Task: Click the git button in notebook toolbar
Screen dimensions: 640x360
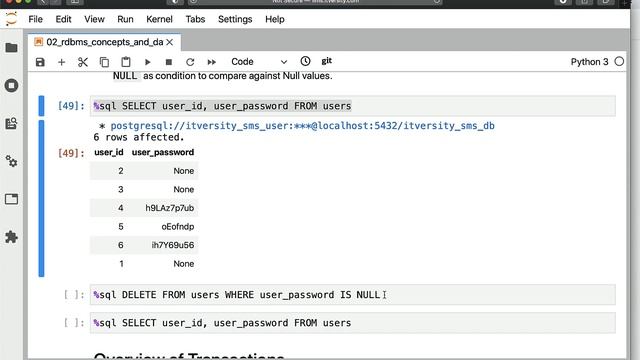Action: click(x=327, y=61)
